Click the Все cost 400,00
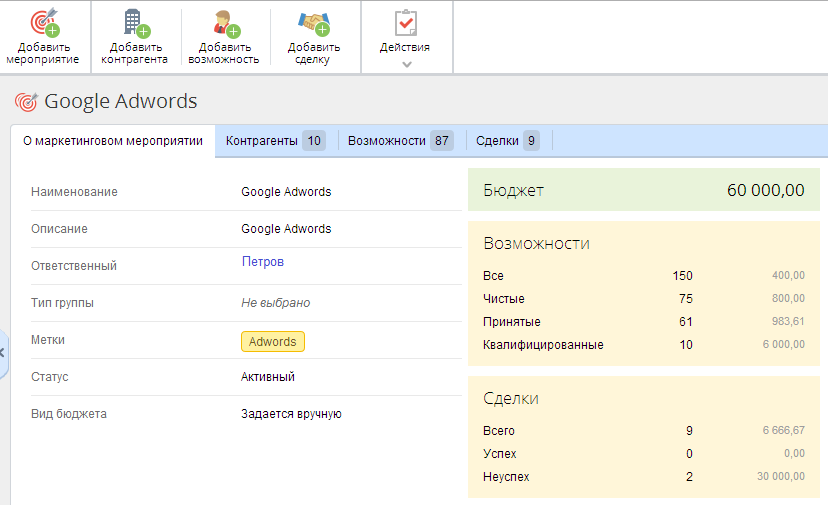Screen dimensions: 828x505 click(788, 275)
